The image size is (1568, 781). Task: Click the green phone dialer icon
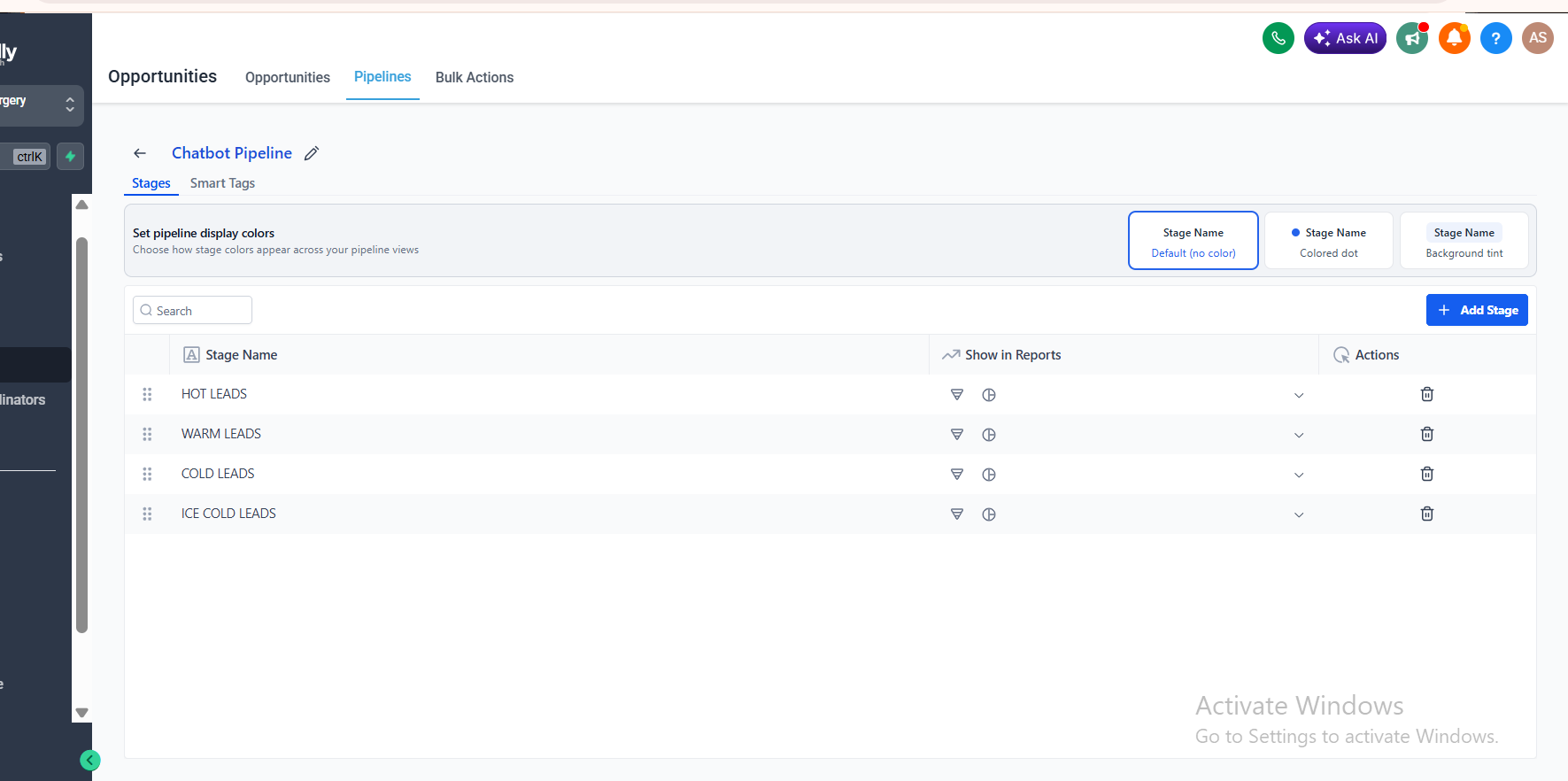[1278, 38]
